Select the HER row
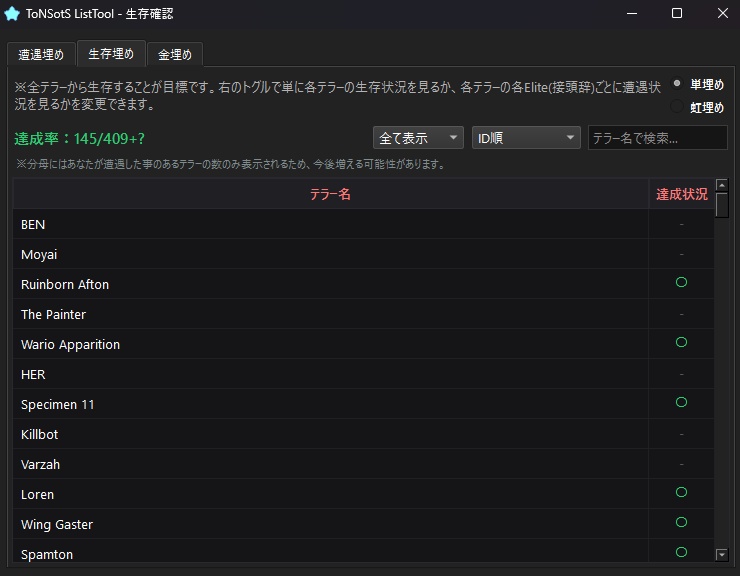Image resolution: width=740 pixels, height=576 pixels. [x=363, y=374]
